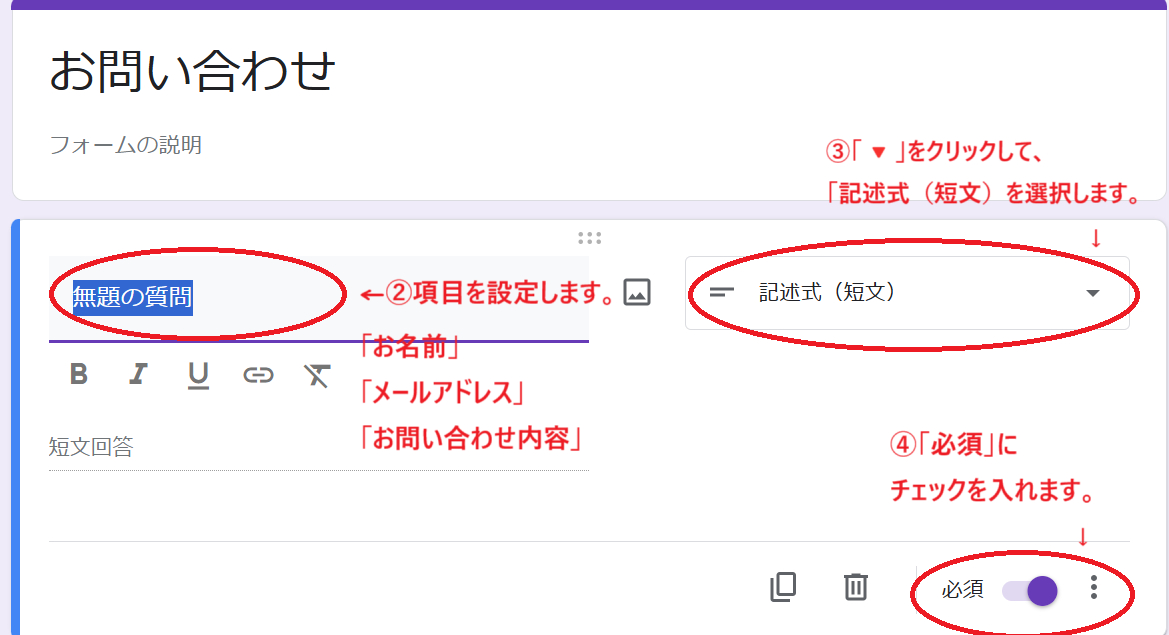Grab the six-dot drag handle
1169x635 pixels.
click(x=589, y=238)
